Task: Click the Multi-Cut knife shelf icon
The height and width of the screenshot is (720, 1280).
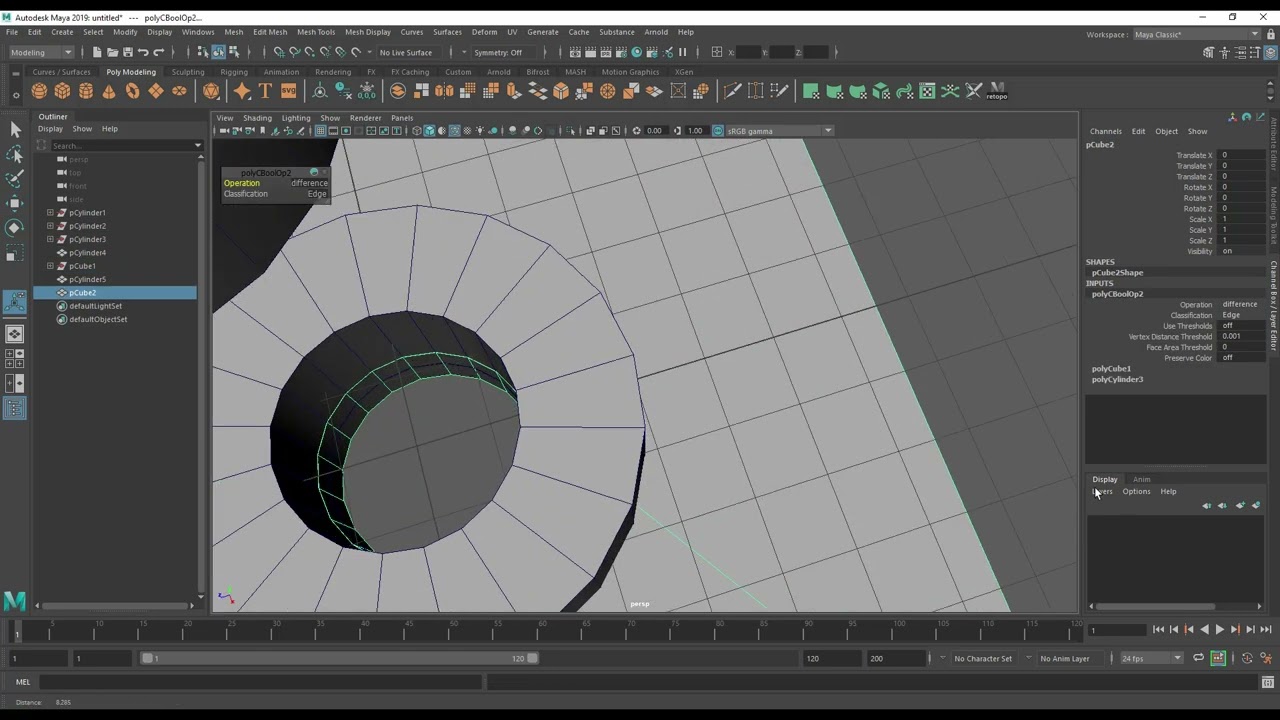Action: click(x=732, y=91)
